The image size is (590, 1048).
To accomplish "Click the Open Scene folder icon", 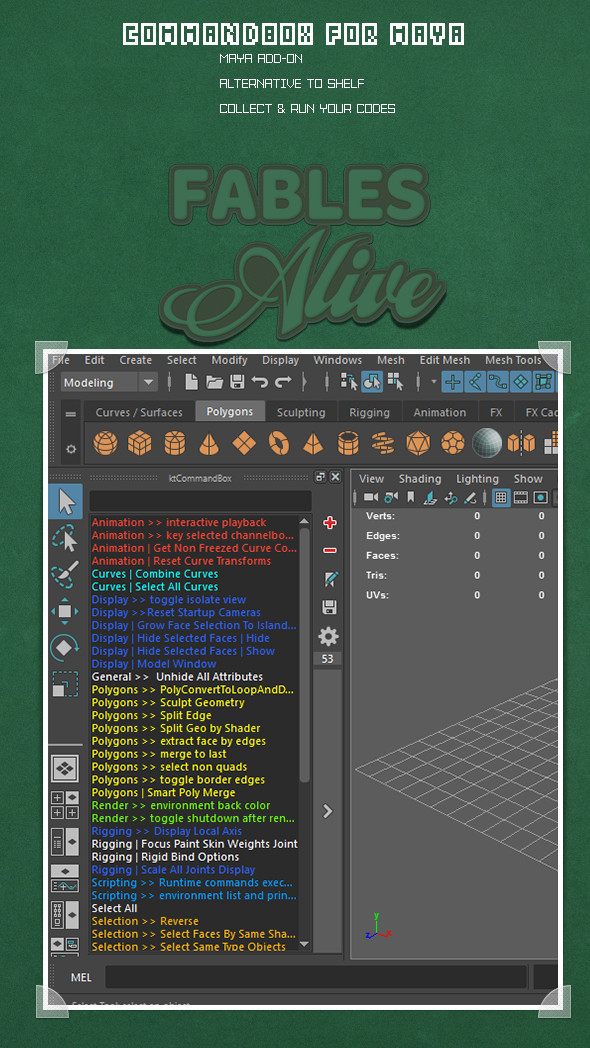I will pos(214,382).
